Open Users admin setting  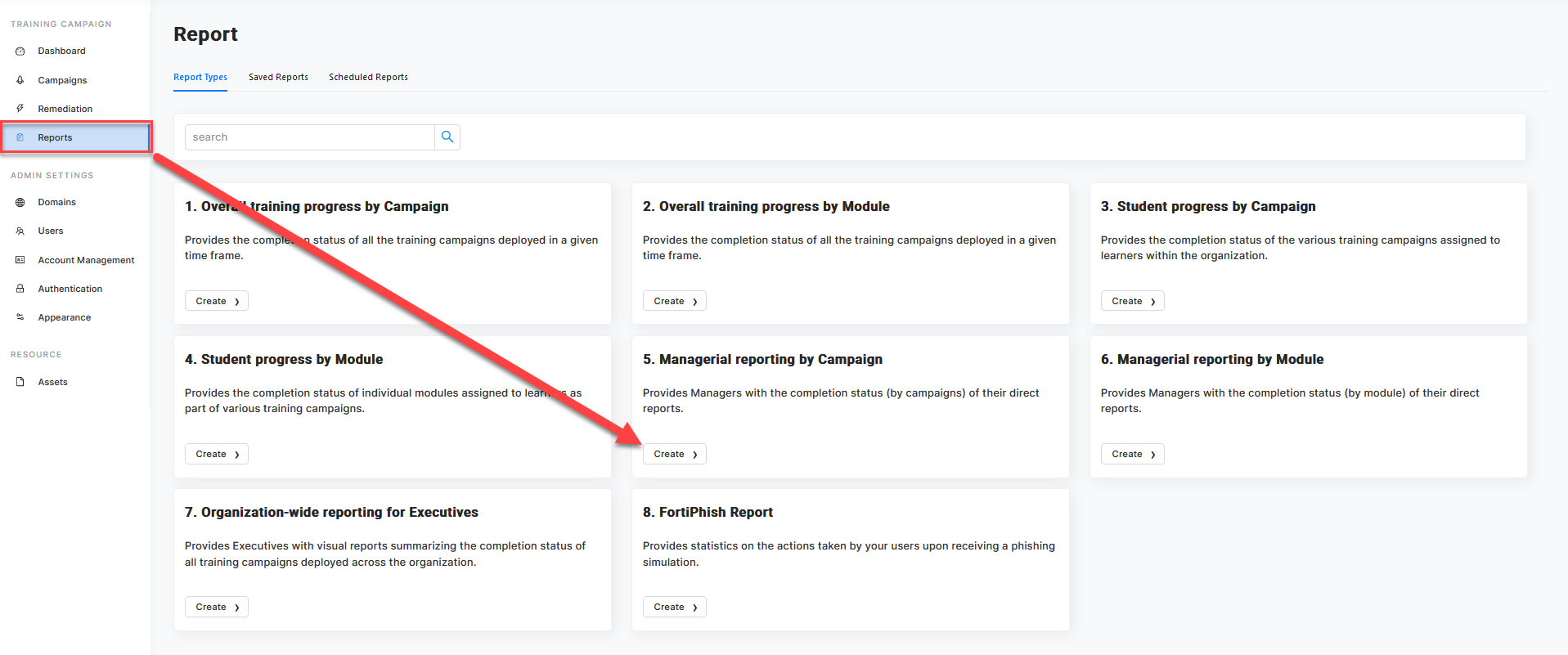[x=50, y=231]
